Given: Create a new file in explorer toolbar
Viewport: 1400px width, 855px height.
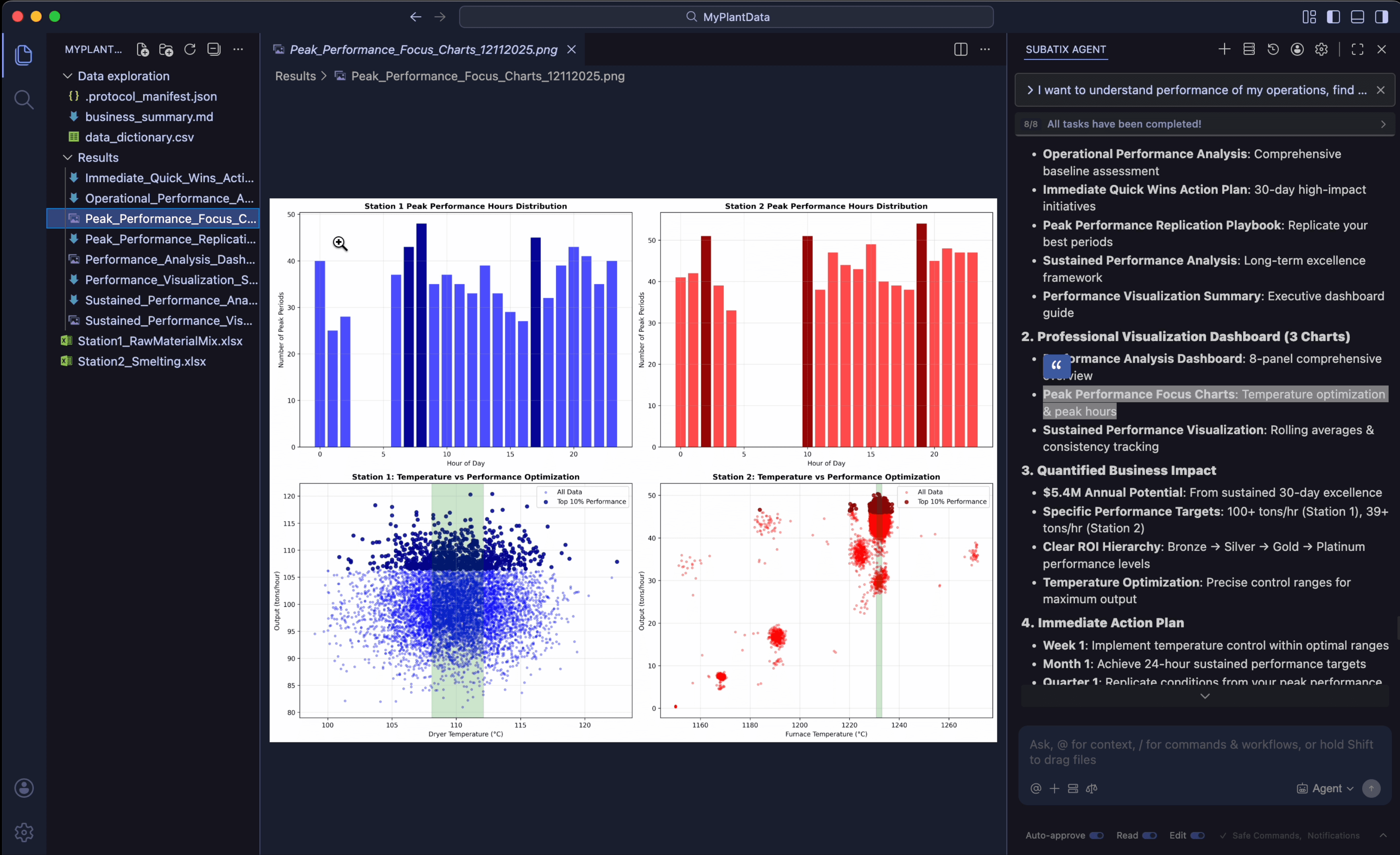Looking at the screenshot, I should coord(142,49).
